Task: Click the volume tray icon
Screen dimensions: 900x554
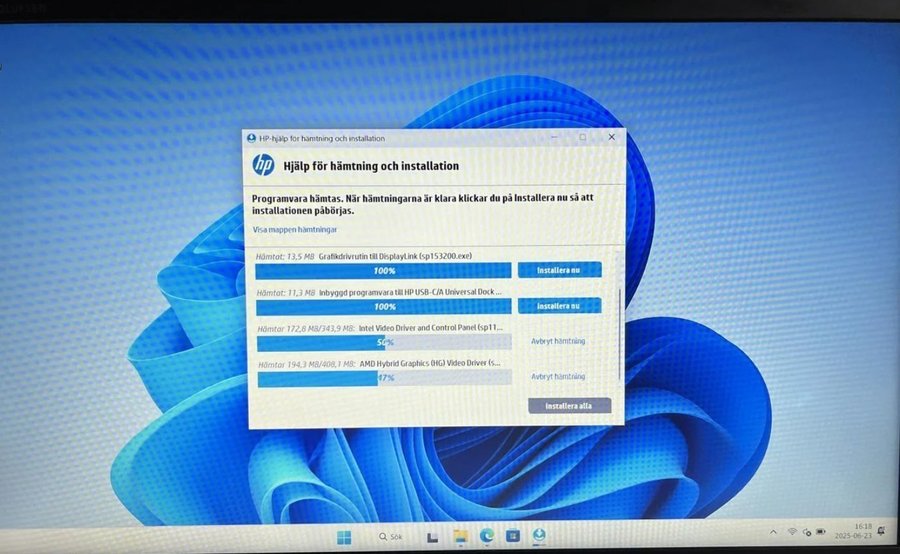Action: click(x=807, y=532)
